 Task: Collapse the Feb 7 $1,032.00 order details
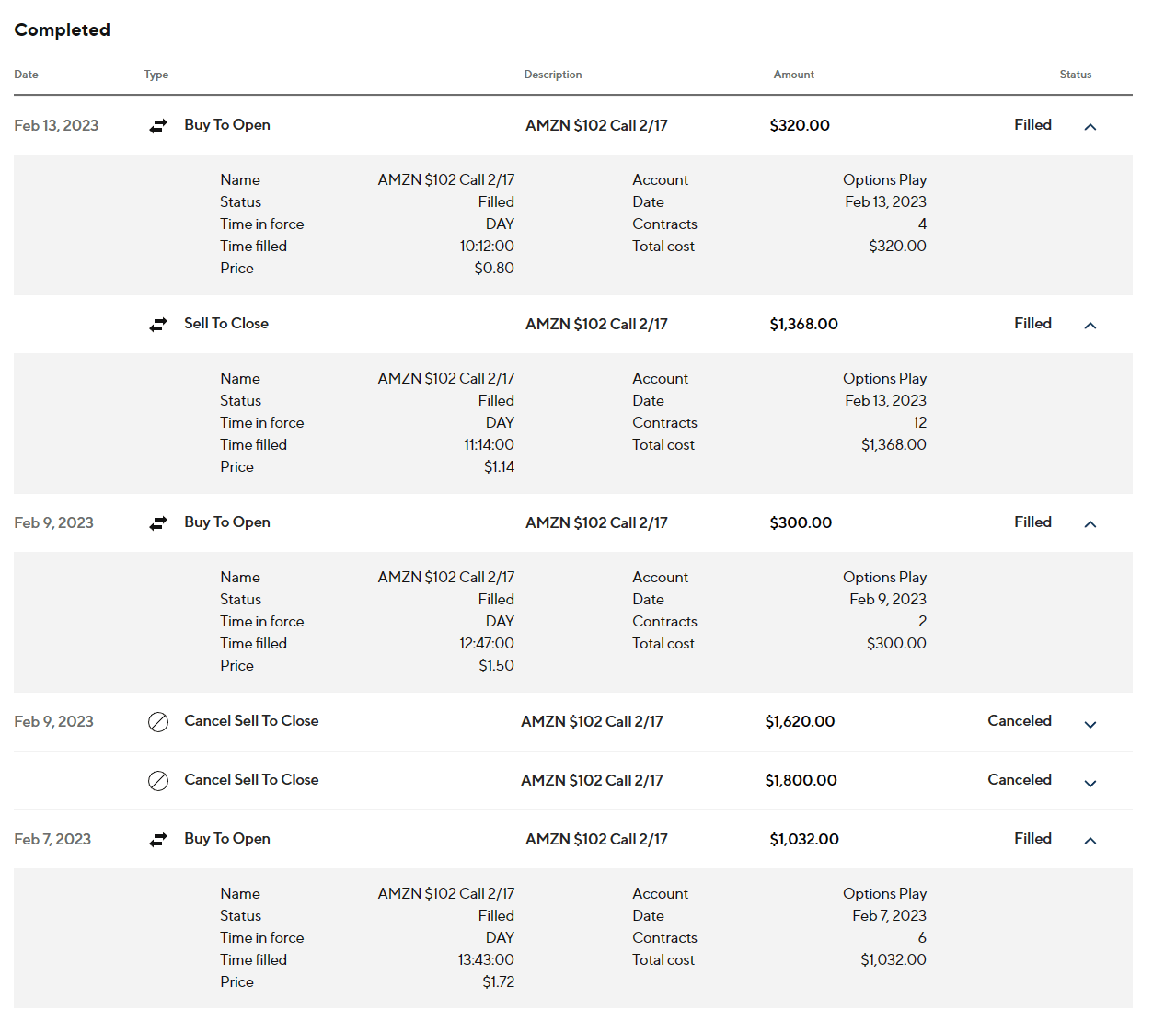(1090, 841)
